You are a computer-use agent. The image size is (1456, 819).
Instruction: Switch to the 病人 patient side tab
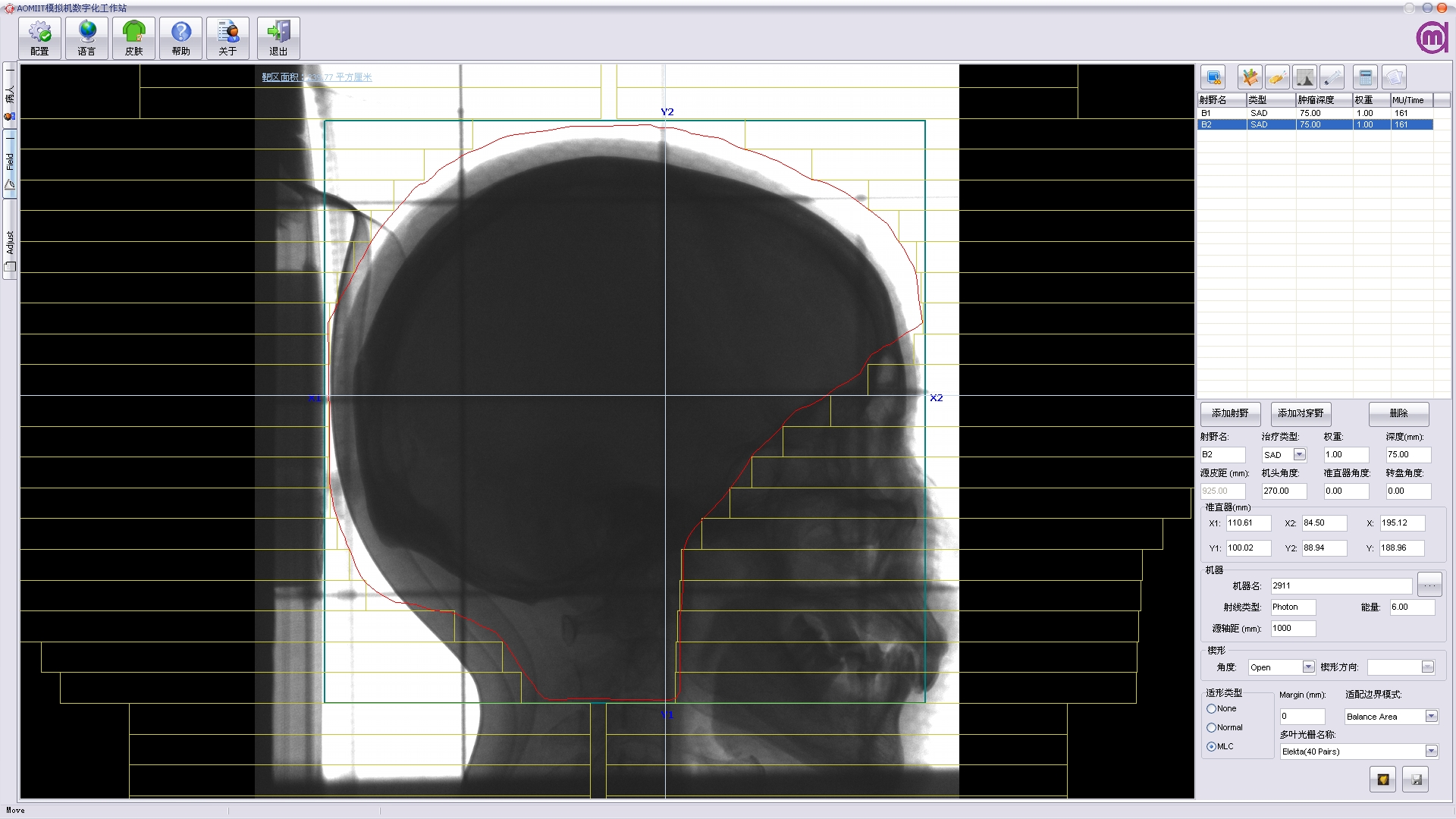pyautogui.click(x=10, y=95)
